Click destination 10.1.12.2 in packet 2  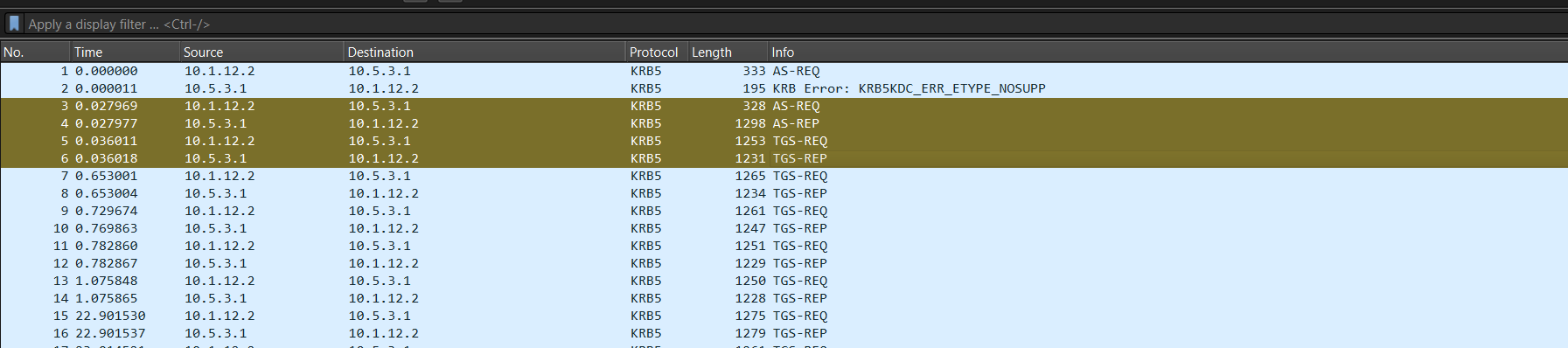383,88
